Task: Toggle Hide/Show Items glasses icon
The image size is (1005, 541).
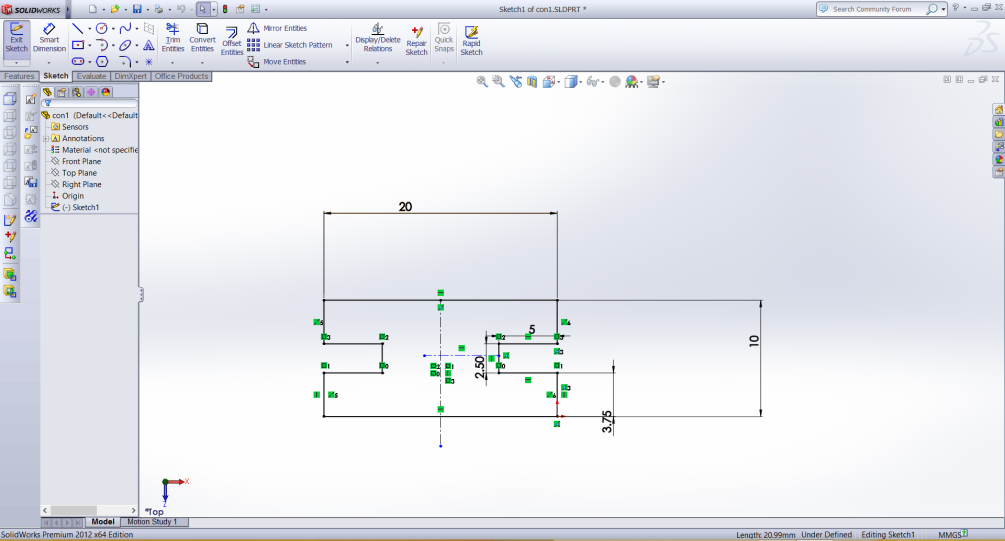Action: [594, 81]
